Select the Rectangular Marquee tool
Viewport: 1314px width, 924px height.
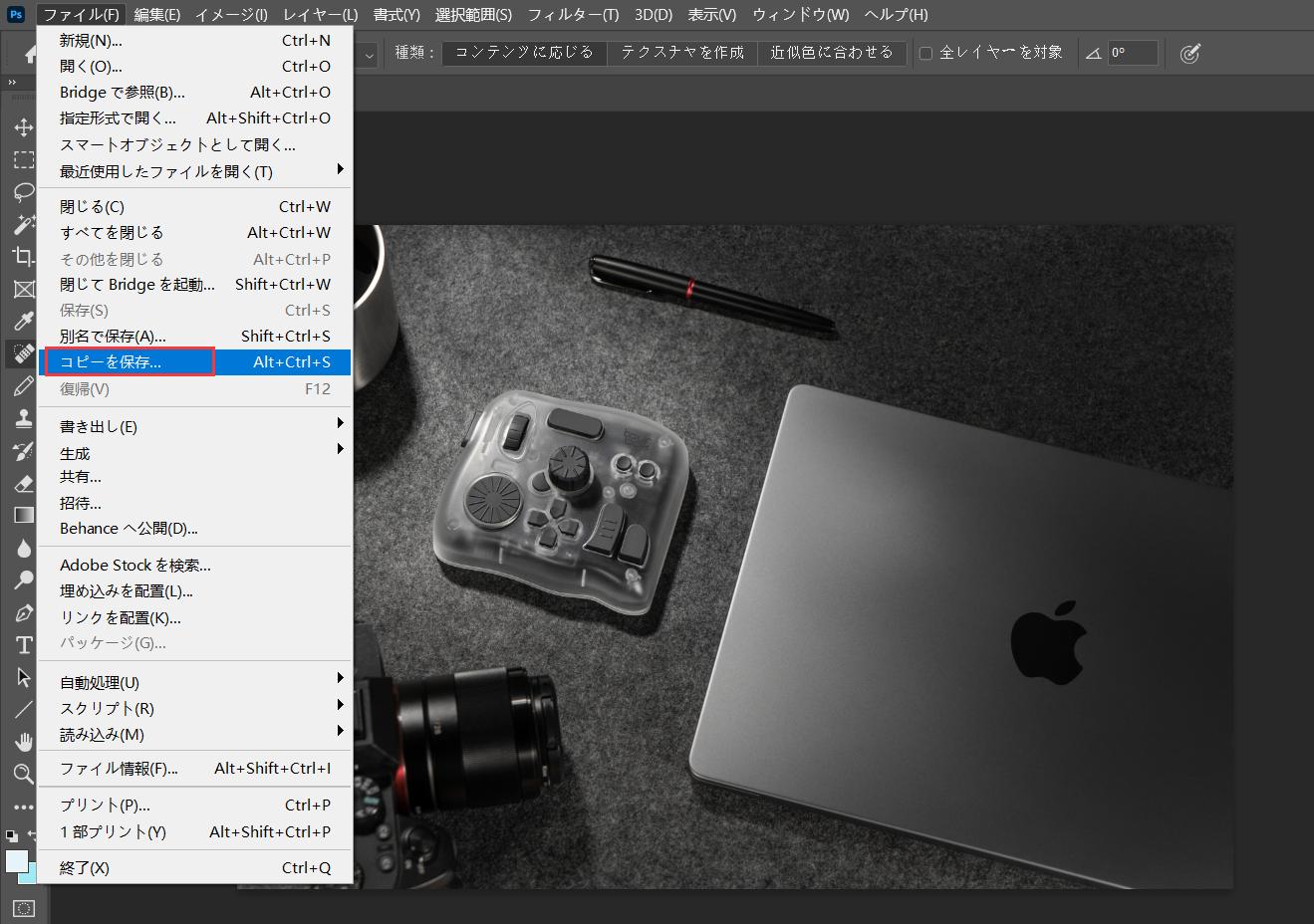[x=23, y=159]
